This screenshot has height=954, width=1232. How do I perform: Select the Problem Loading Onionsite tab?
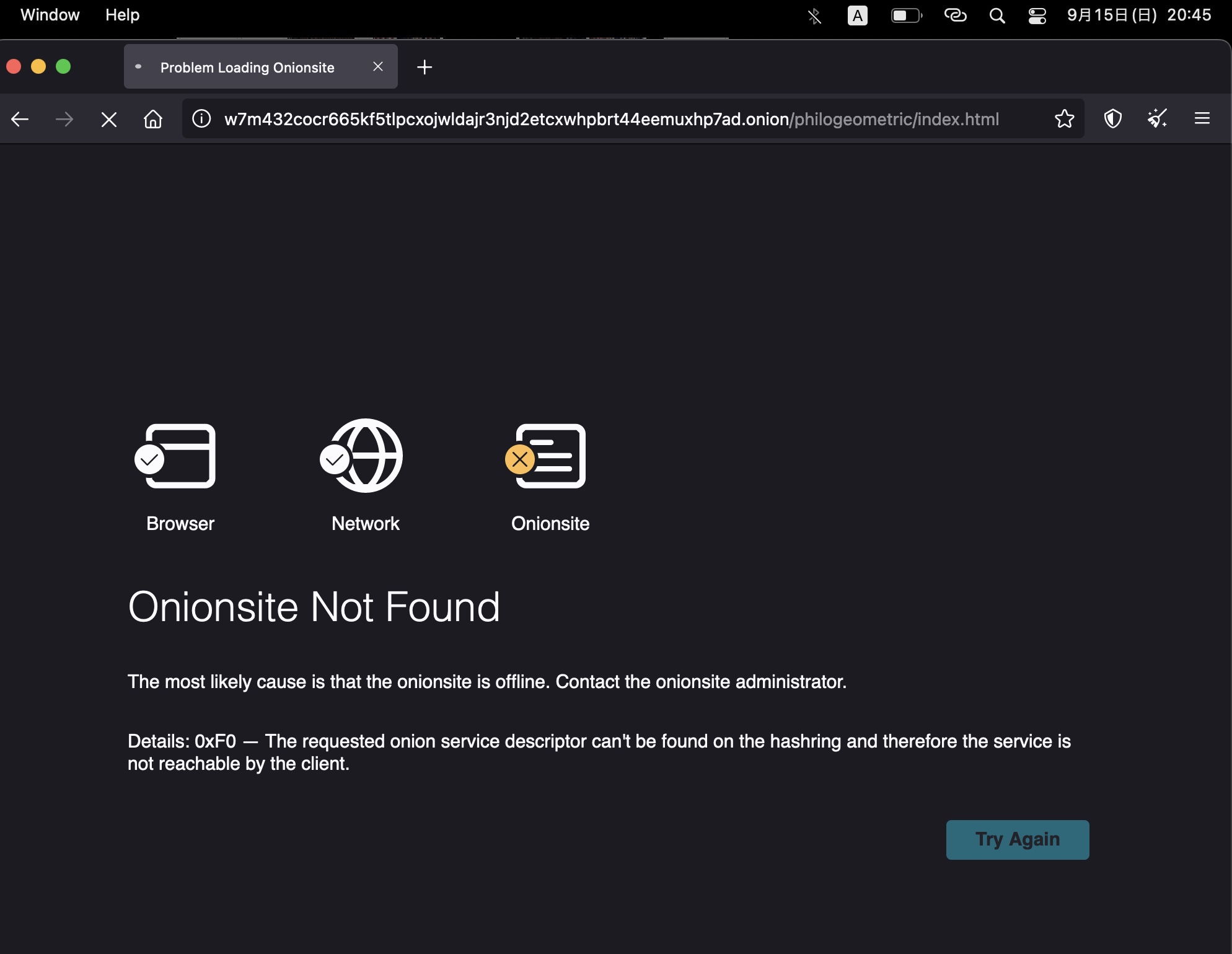[261, 67]
